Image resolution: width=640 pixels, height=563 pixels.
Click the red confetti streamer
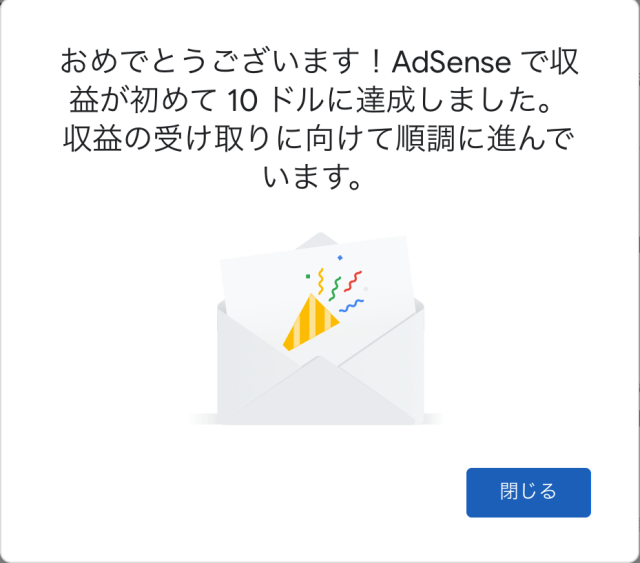353,281
